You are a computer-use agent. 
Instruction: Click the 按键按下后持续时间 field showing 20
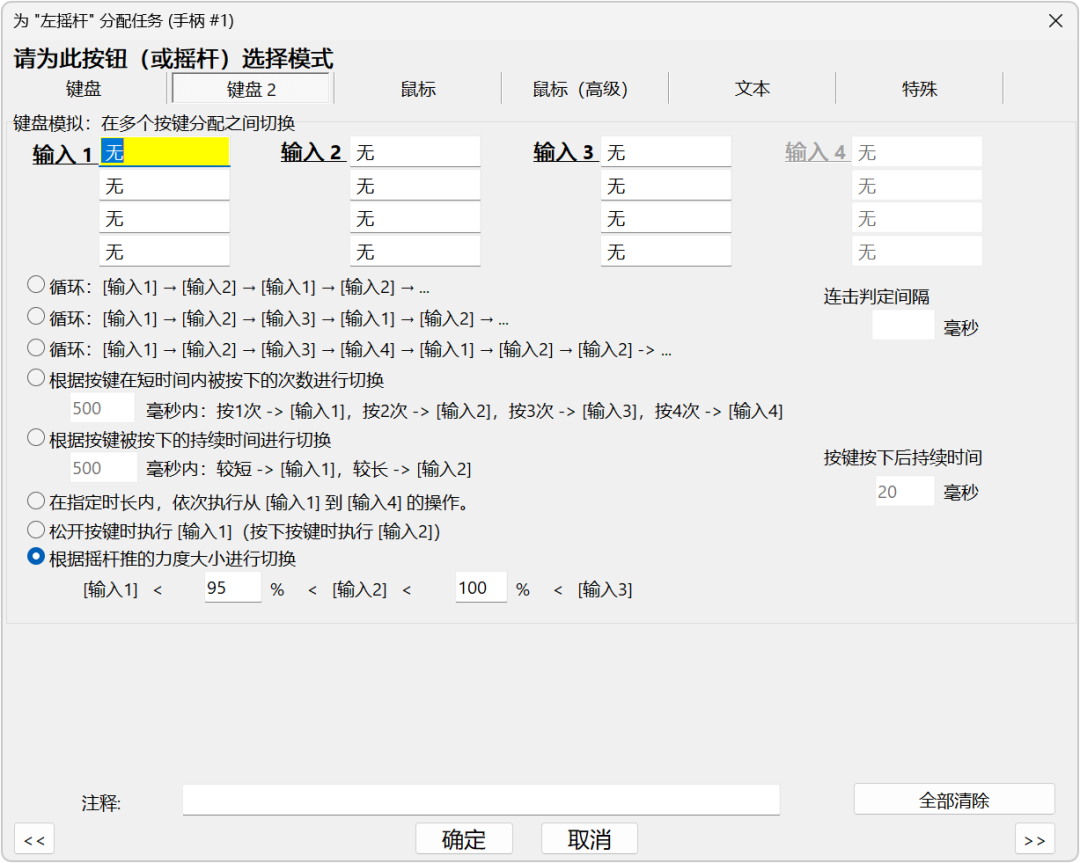coord(905,491)
